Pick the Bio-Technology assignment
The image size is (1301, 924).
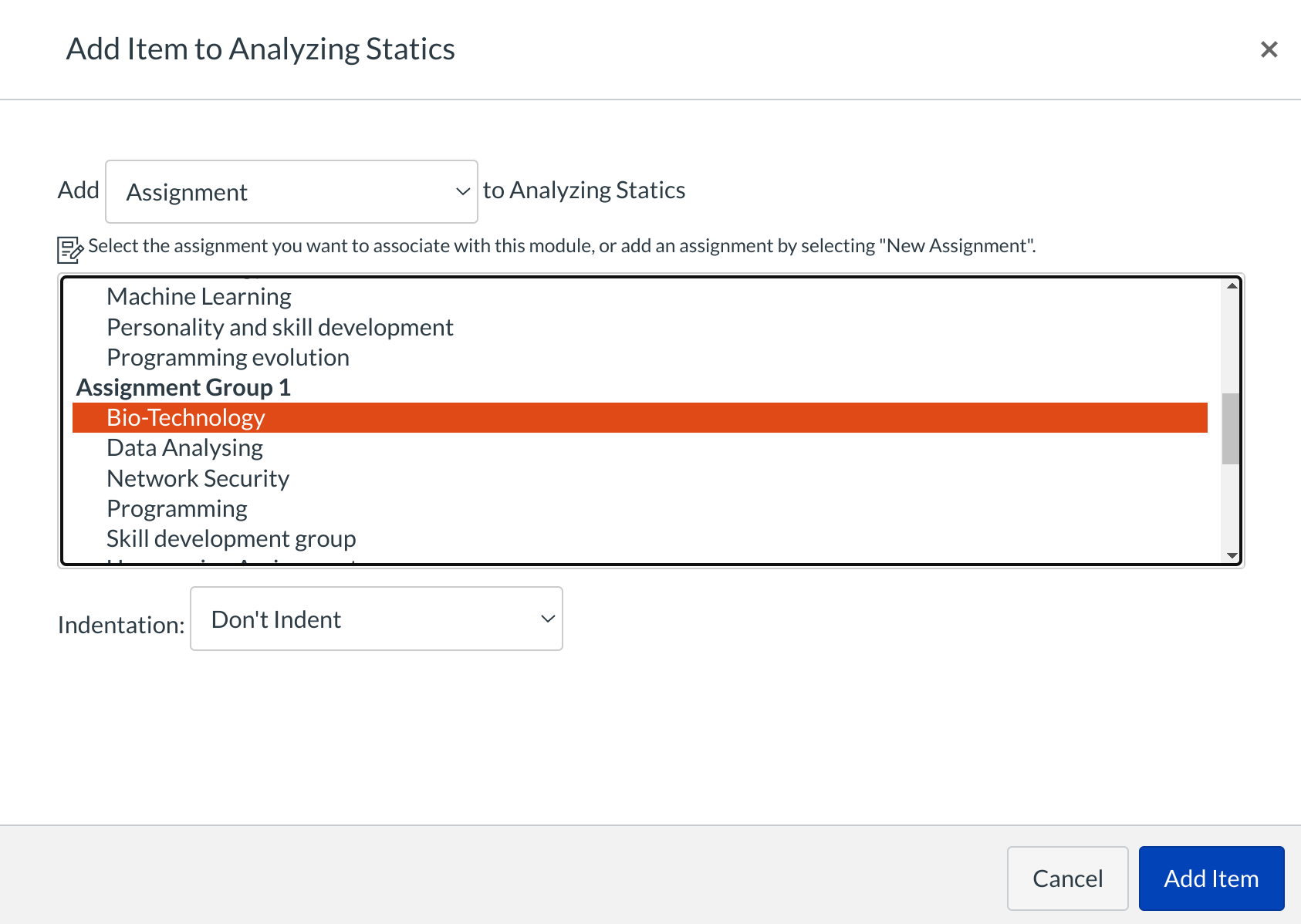pyautogui.click(x=186, y=418)
